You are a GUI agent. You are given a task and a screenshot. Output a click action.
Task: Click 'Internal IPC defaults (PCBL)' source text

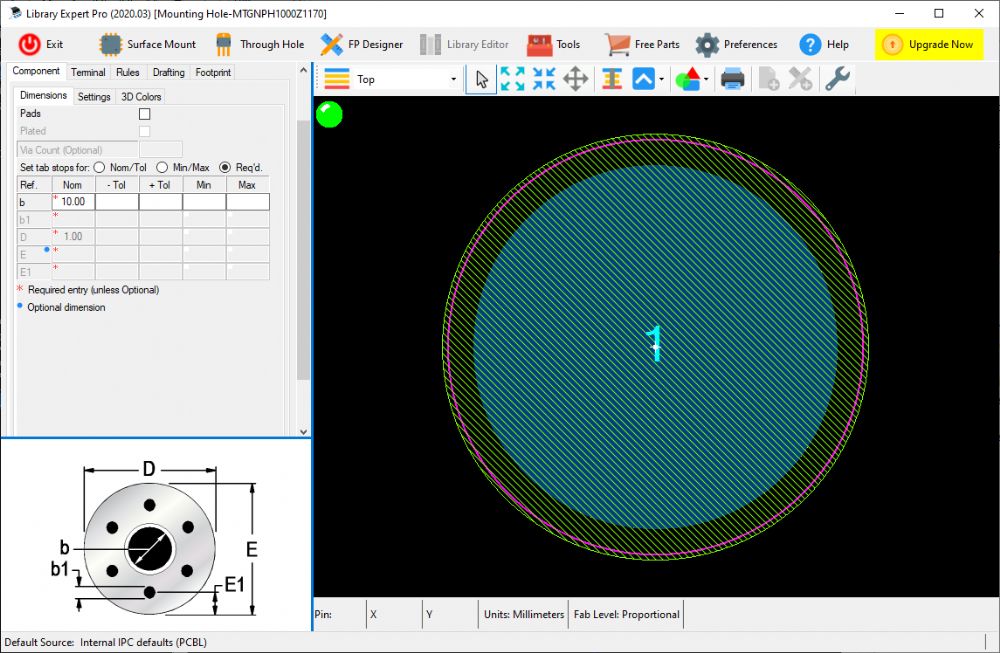click(x=143, y=642)
